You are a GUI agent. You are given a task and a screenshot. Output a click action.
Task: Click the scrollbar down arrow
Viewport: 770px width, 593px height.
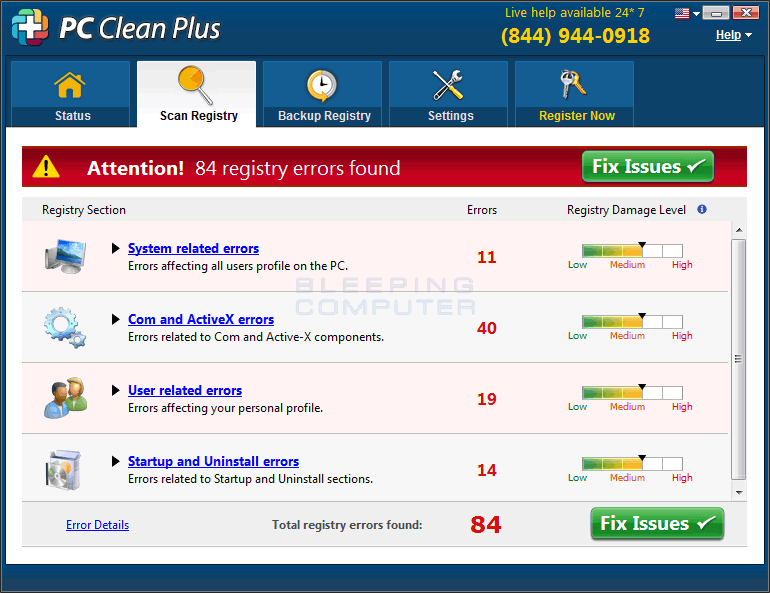[x=739, y=492]
